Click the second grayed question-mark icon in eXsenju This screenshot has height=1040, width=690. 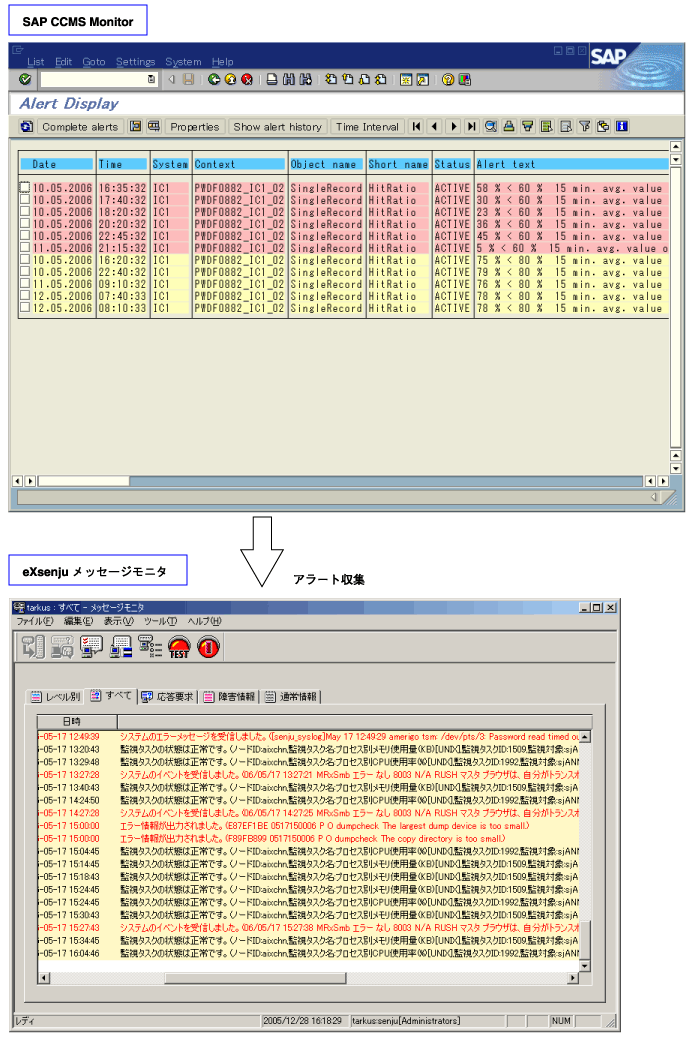62,647
